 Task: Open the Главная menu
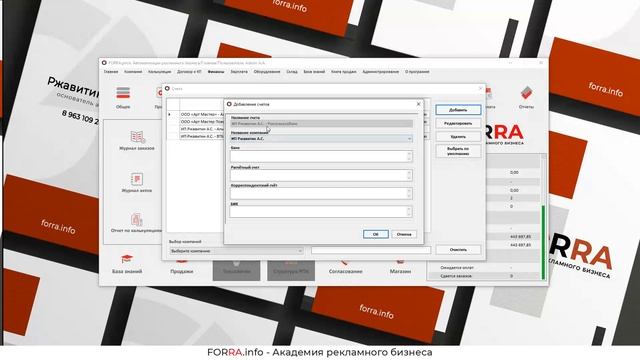click(111, 72)
